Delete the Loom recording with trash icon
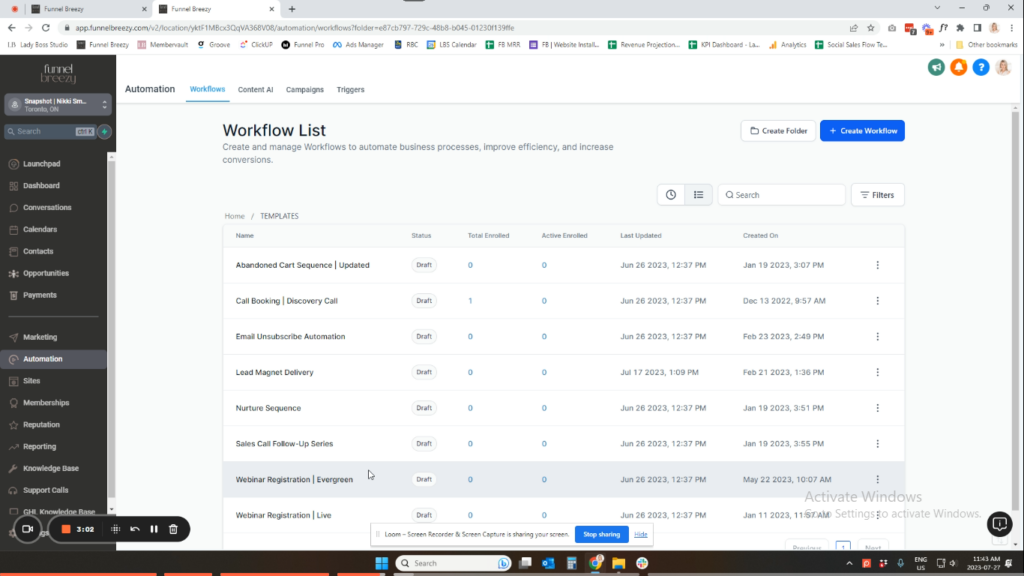This screenshot has width=1024, height=576. pos(173,529)
